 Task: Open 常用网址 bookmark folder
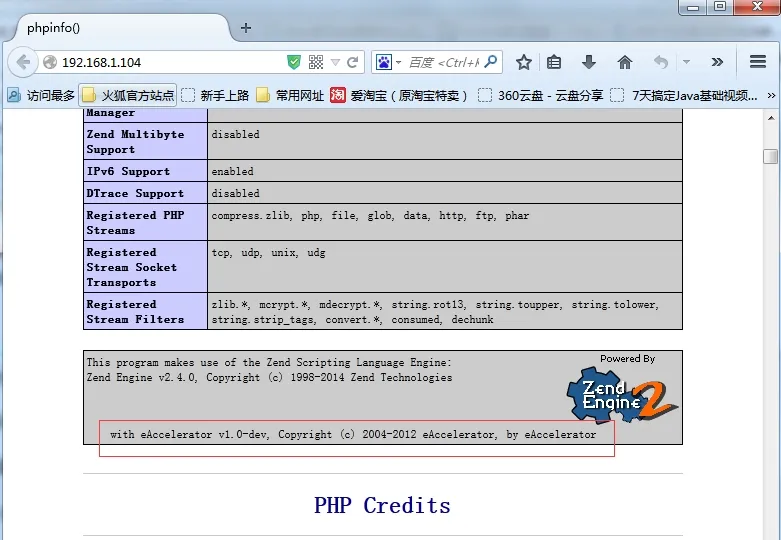pyautogui.click(x=290, y=95)
